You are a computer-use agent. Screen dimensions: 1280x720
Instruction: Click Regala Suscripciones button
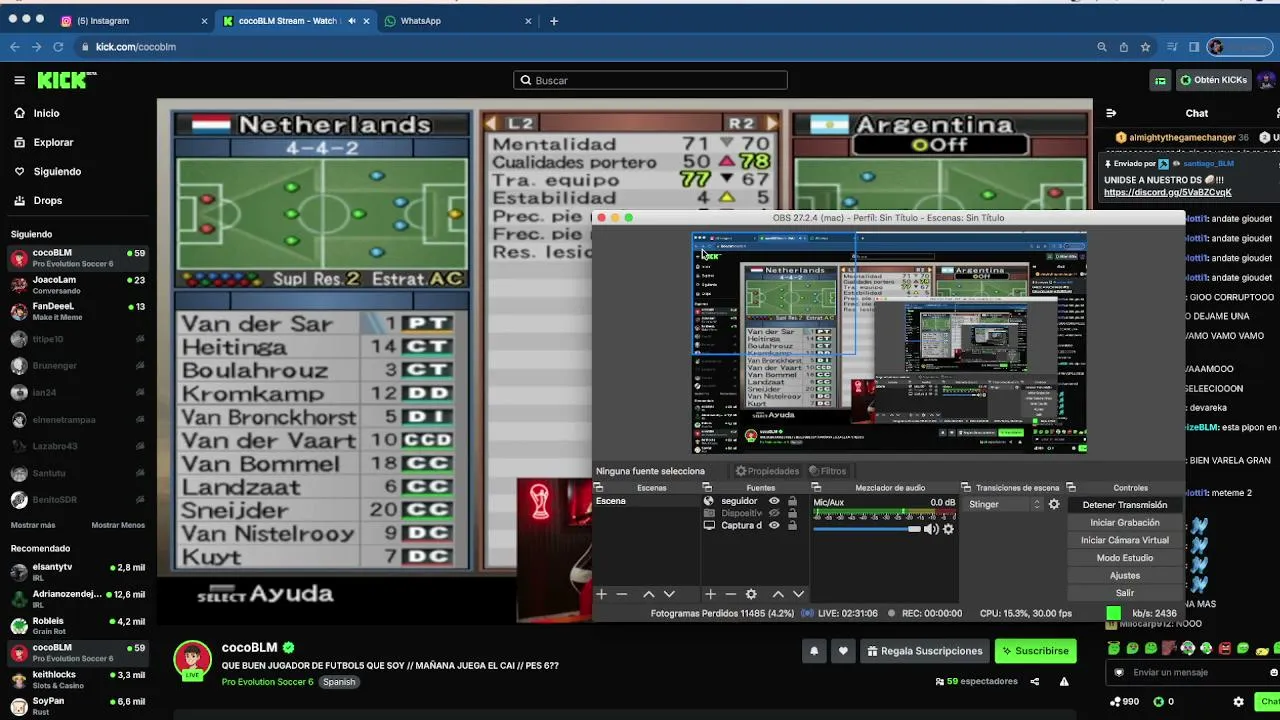tap(925, 651)
